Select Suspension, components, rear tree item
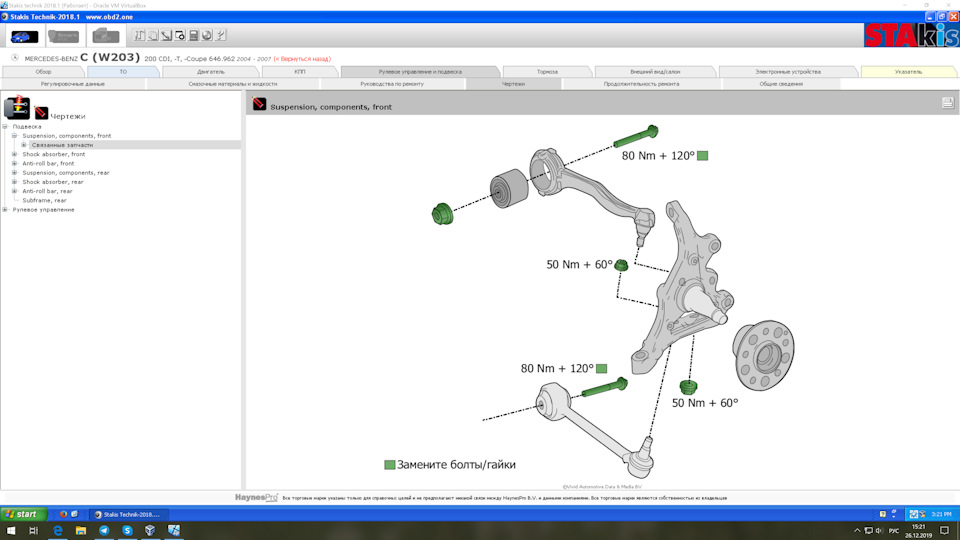Screen dimensions: 960x540 coord(66,173)
